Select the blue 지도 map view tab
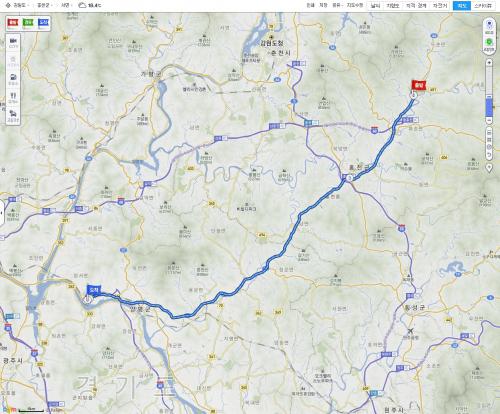Screen dimensions: 500x414 (462, 6)
